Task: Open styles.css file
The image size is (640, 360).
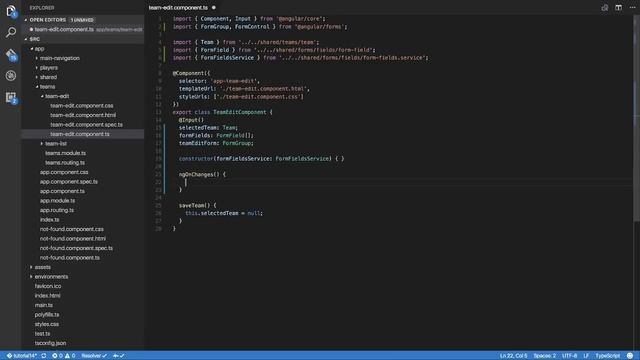Action: pyautogui.click(x=47, y=324)
